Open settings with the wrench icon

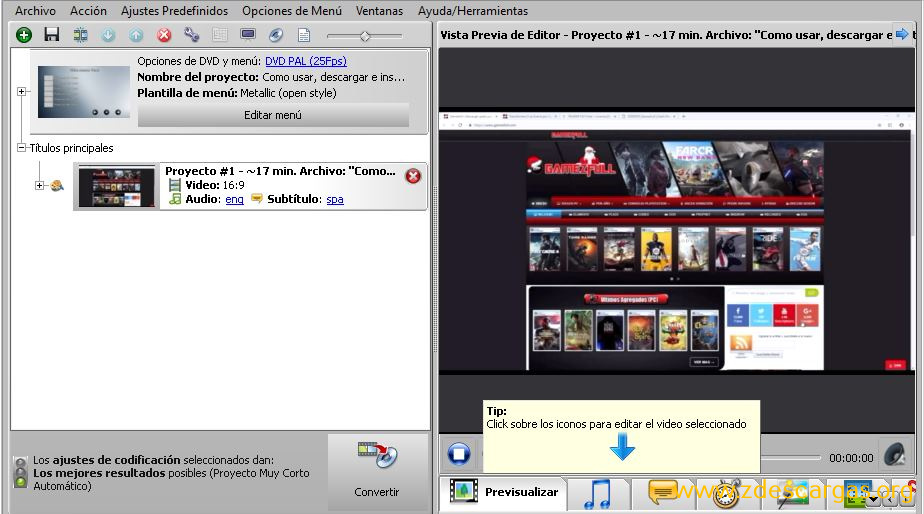pos(192,35)
